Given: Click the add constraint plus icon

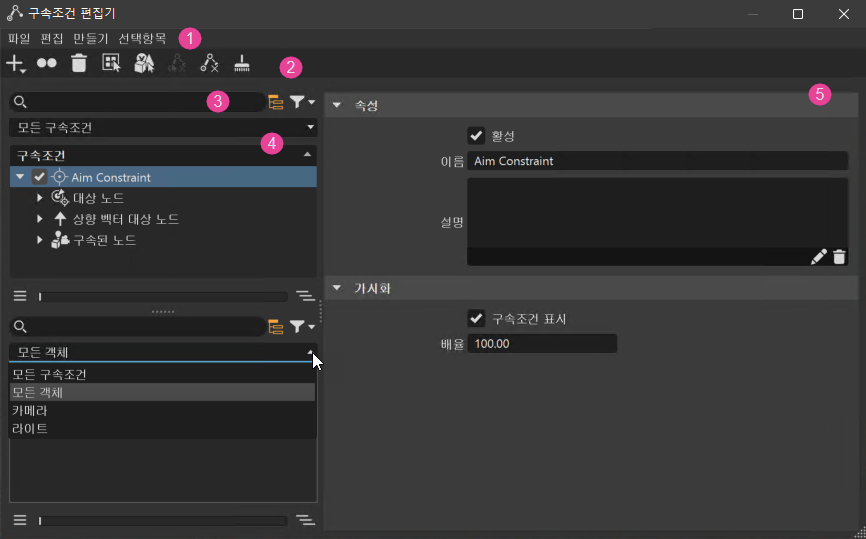Looking at the screenshot, I should [15, 64].
